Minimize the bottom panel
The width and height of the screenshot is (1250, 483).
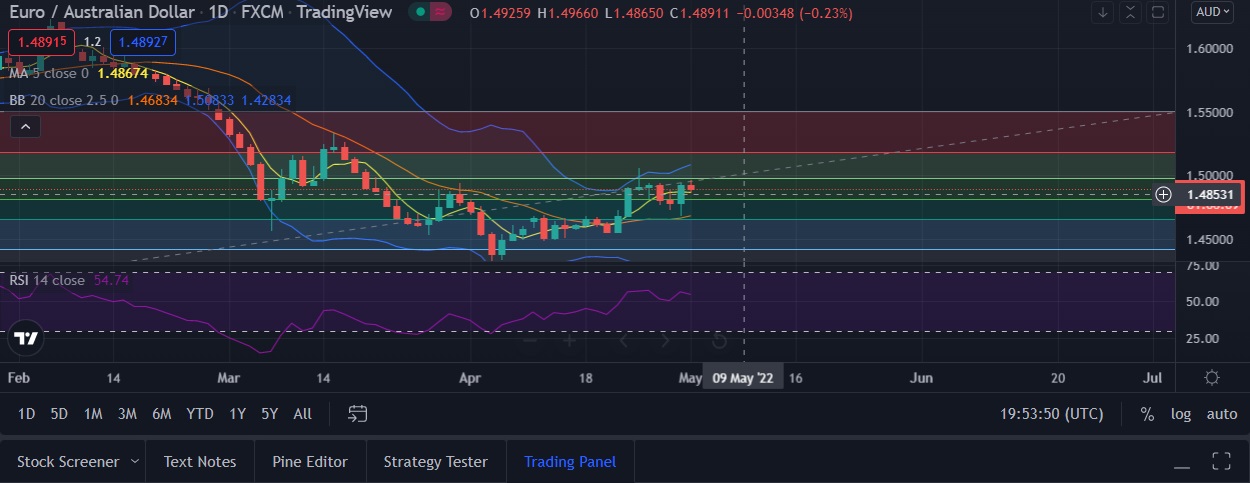[1183, 463]
